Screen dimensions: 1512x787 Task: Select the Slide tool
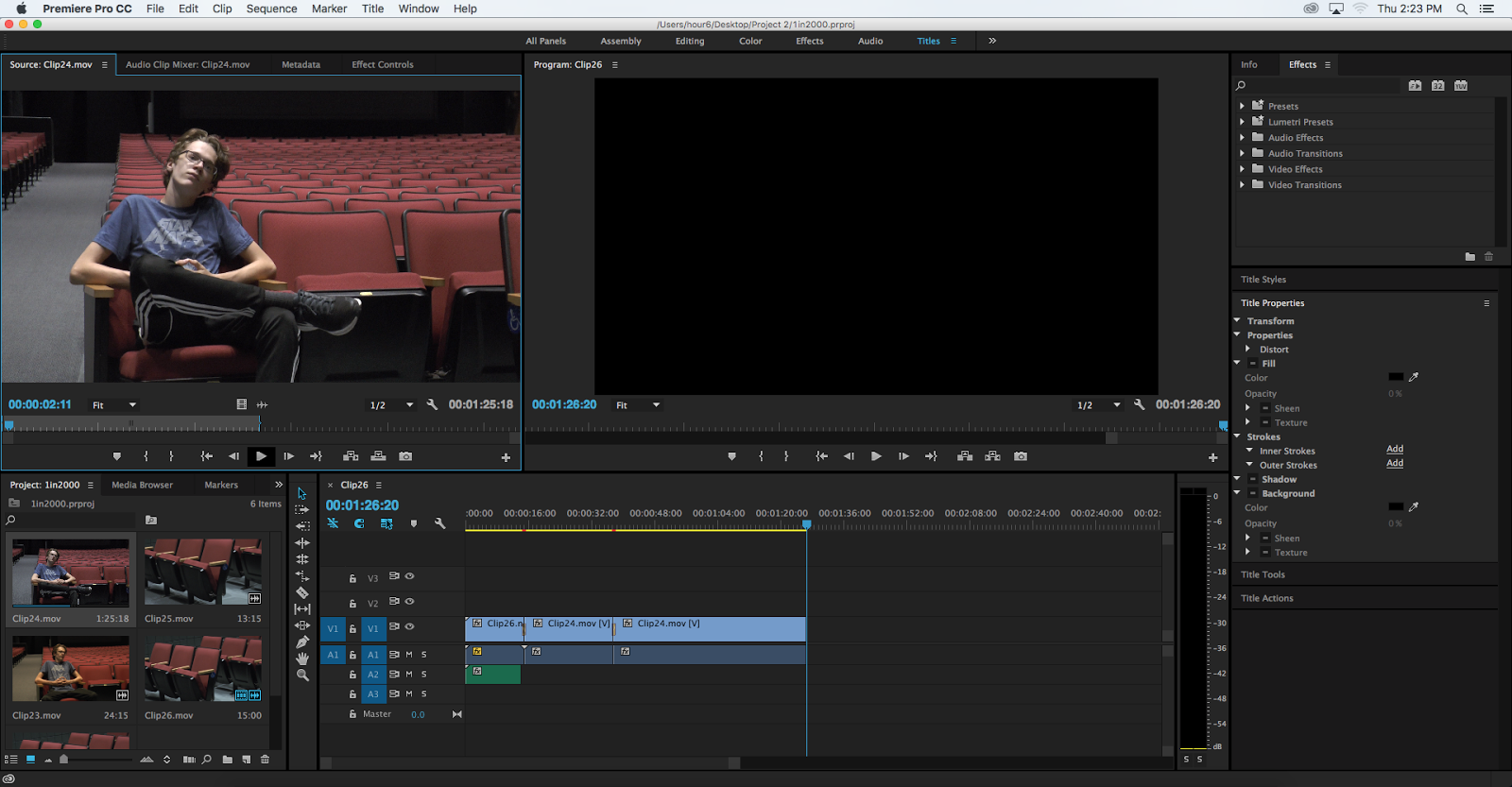(x=302, y=625)
